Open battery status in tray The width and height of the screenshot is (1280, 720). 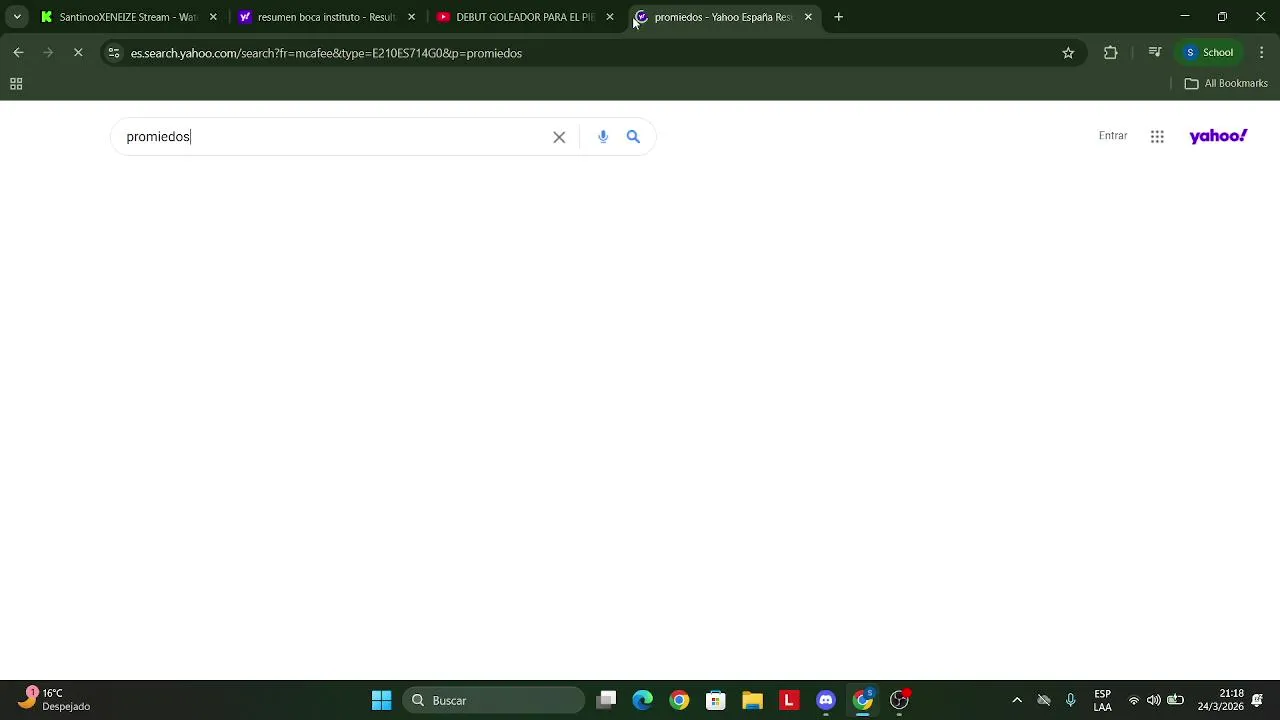tap(1176, 700)
